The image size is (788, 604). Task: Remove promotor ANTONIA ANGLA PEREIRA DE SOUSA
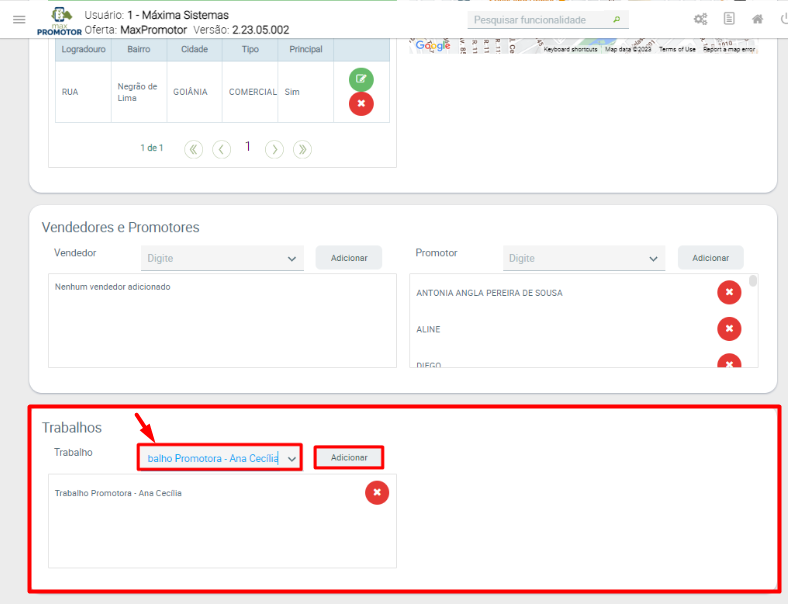(729, 292)
